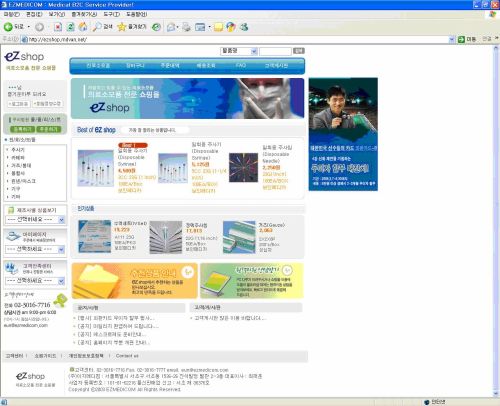Screen dimensions: 500x406
Task: Click the colorful research toolbar icon
Action: pos(231,27)
